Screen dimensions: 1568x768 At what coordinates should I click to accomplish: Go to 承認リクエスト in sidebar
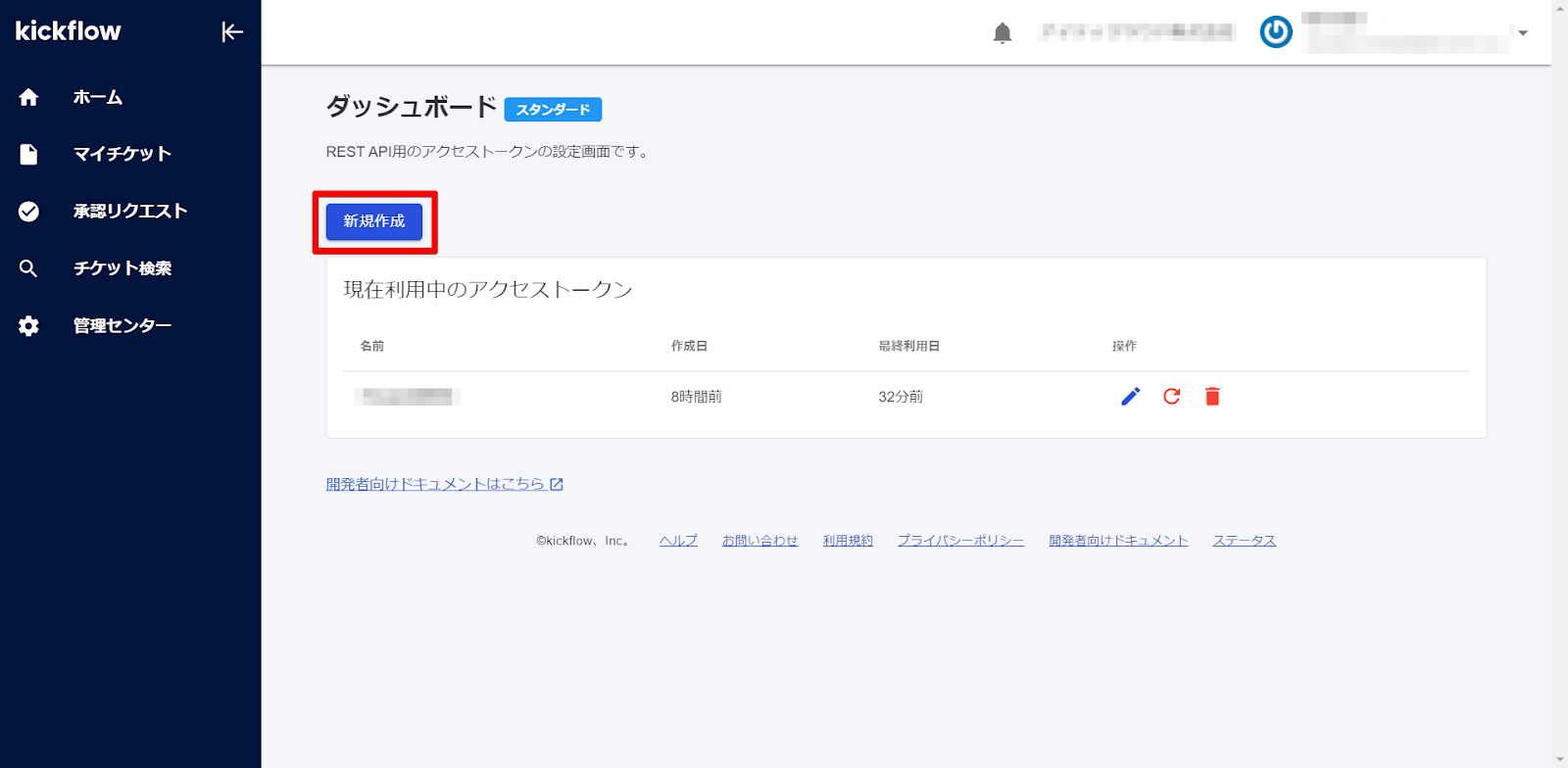coord(129,212)
